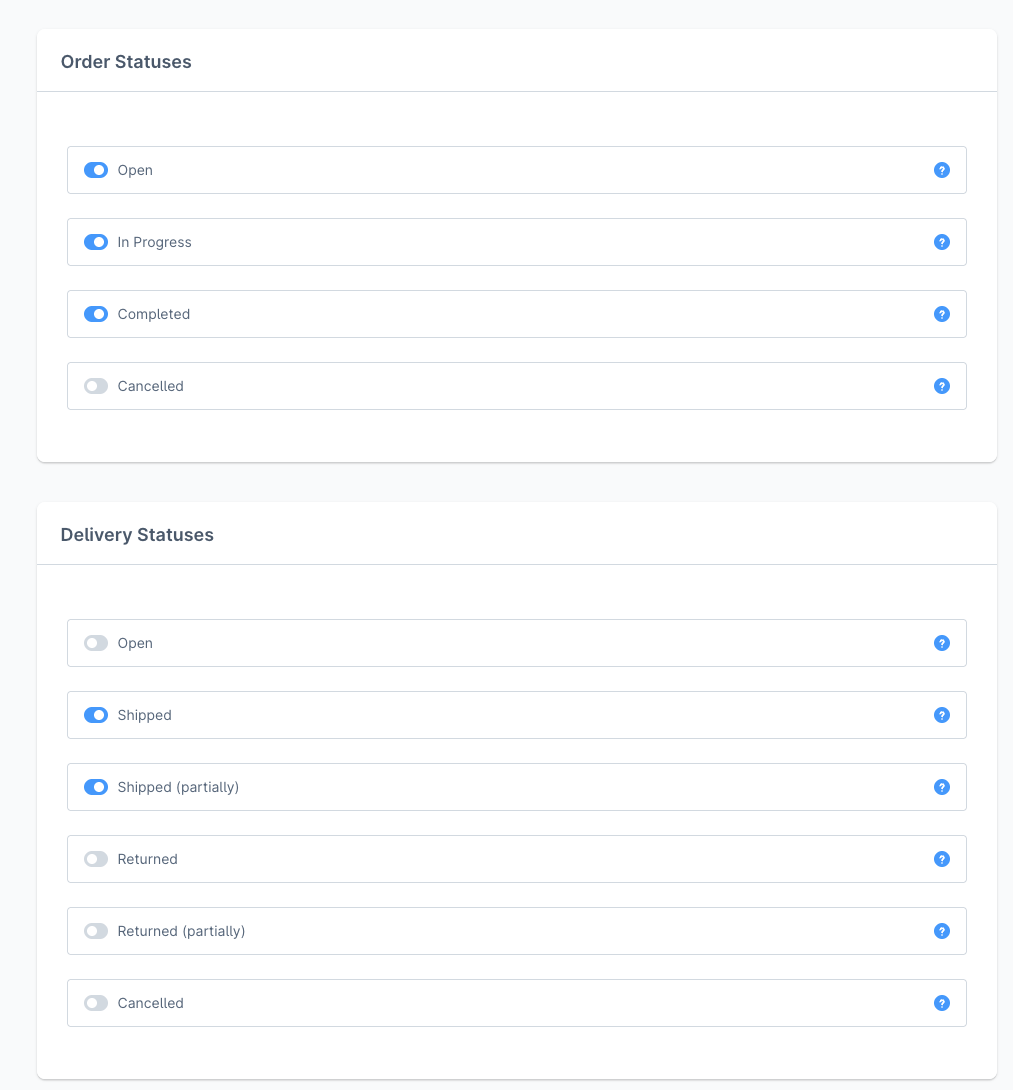
Task: Open help for Returned (partially) status
Action: pyautogui.click(x=941, y=931)
